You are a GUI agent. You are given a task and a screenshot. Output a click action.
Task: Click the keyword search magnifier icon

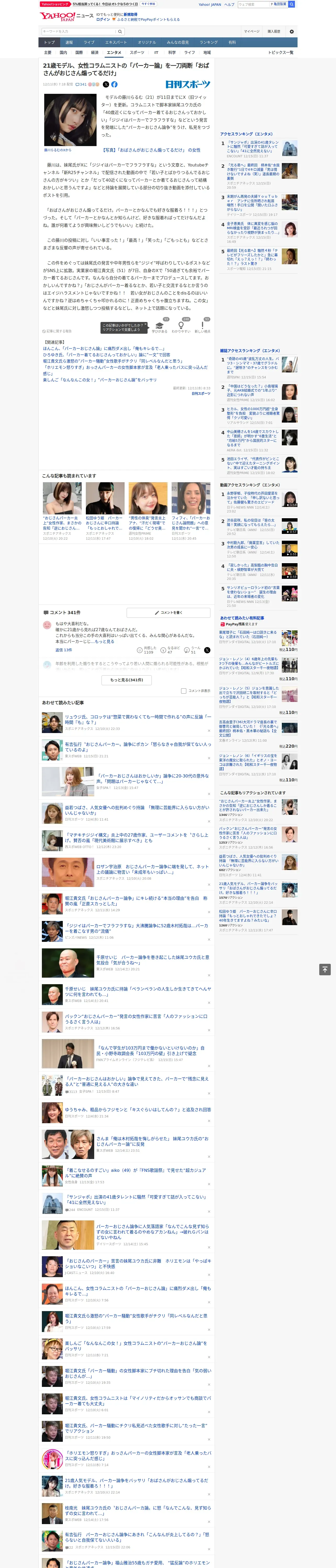tap(120, 32)
